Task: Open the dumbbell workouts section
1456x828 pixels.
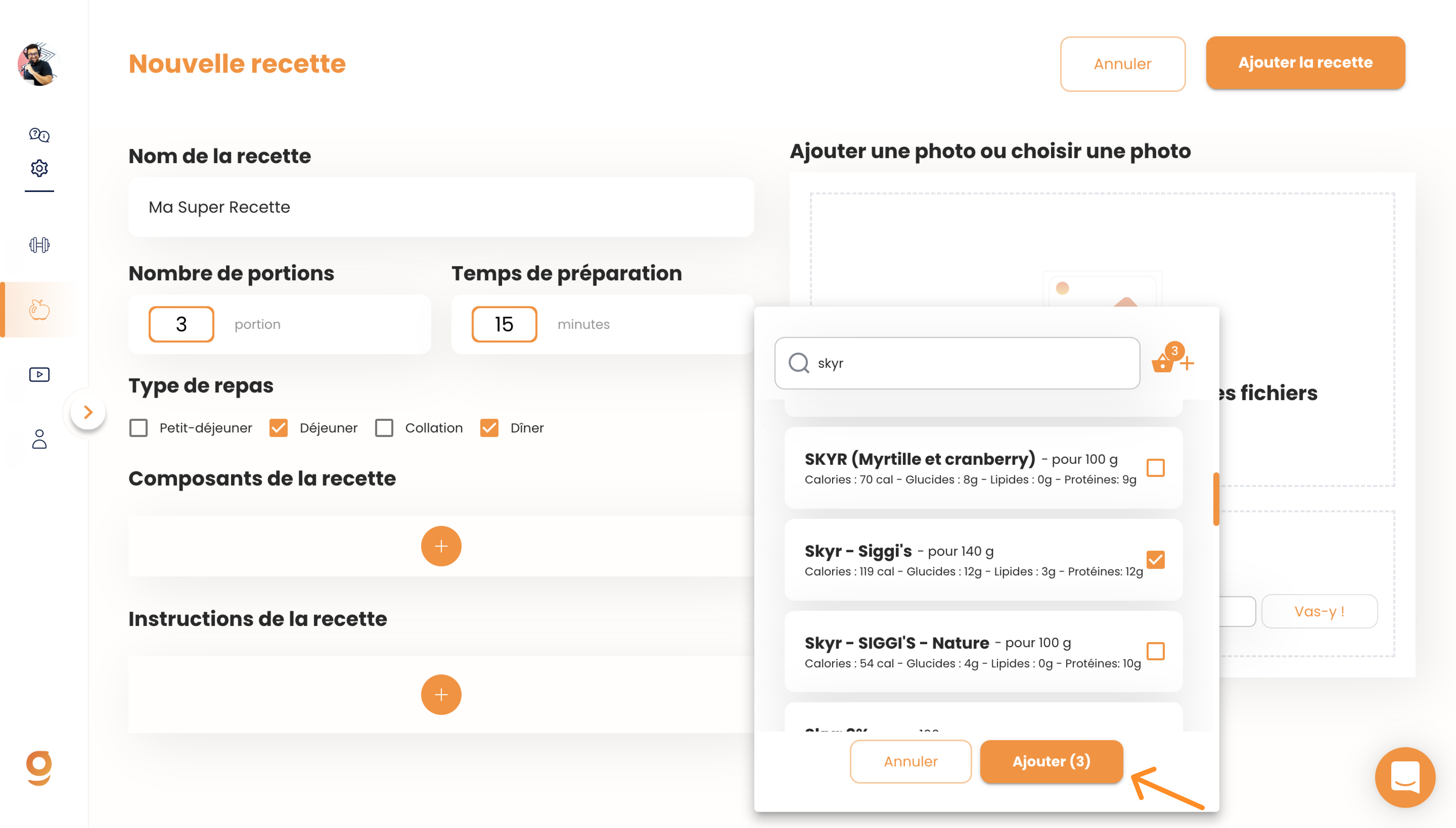Action: pos(39,245)
